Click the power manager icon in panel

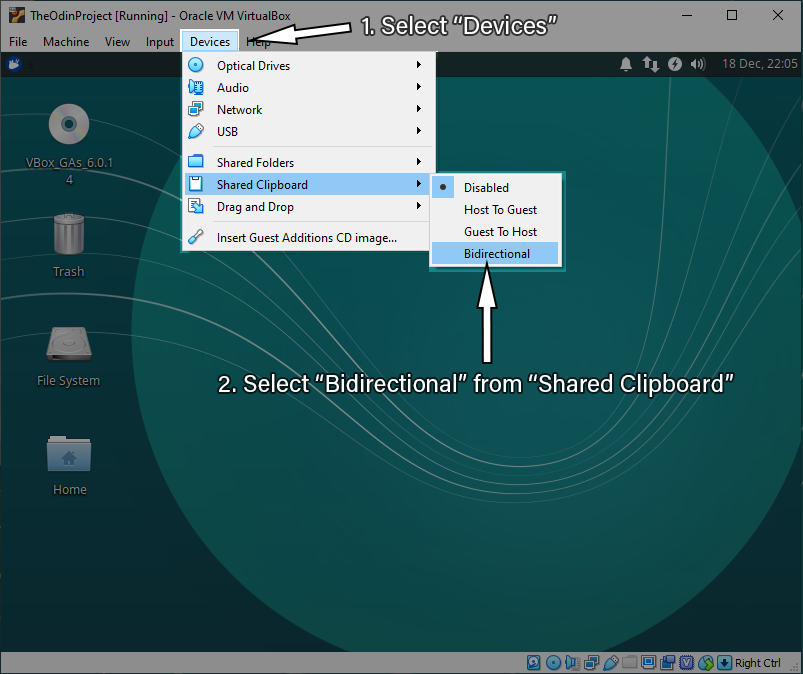[x=675, y=64]
